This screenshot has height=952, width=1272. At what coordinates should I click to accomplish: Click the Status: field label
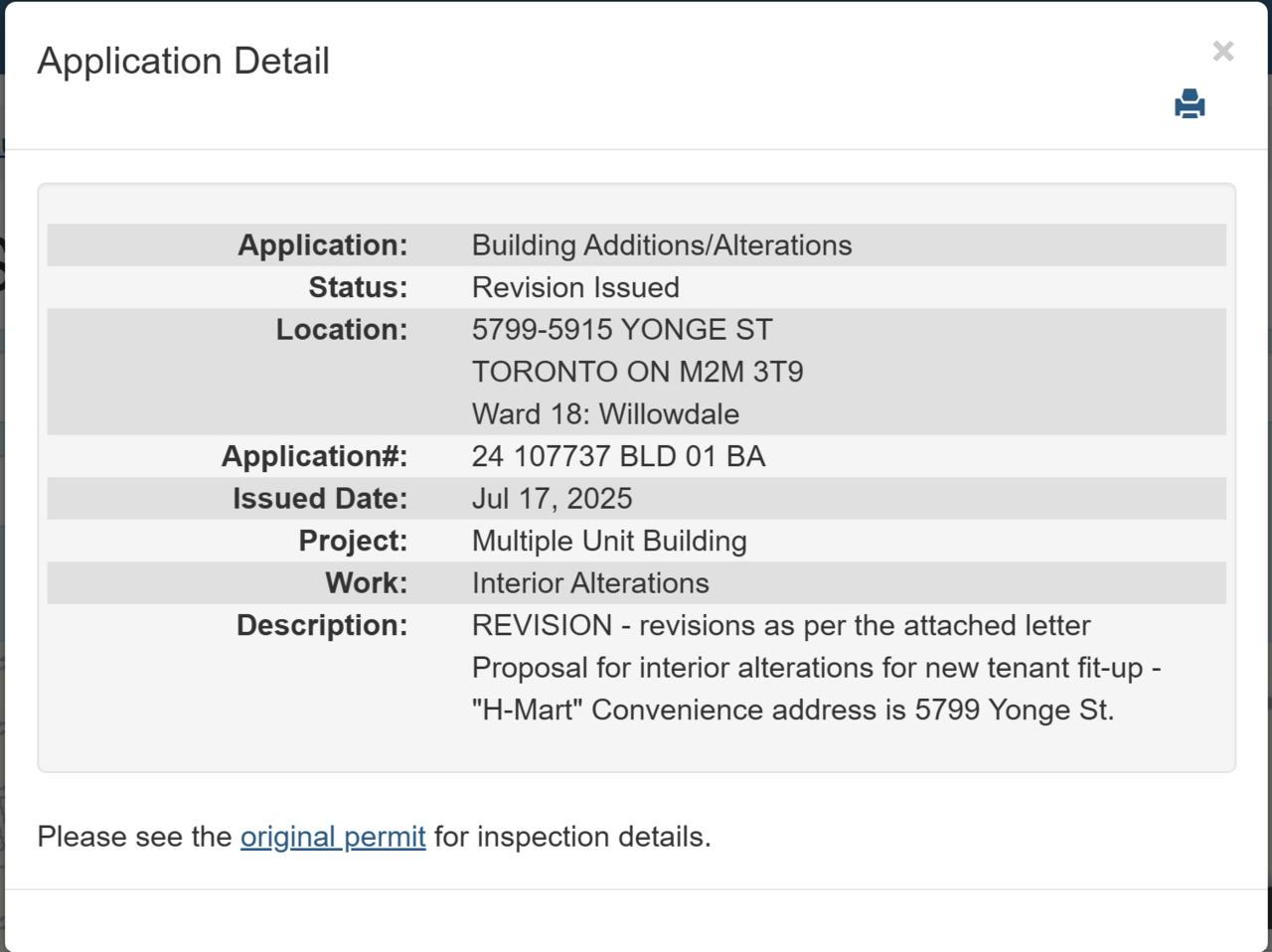(358, 287)
